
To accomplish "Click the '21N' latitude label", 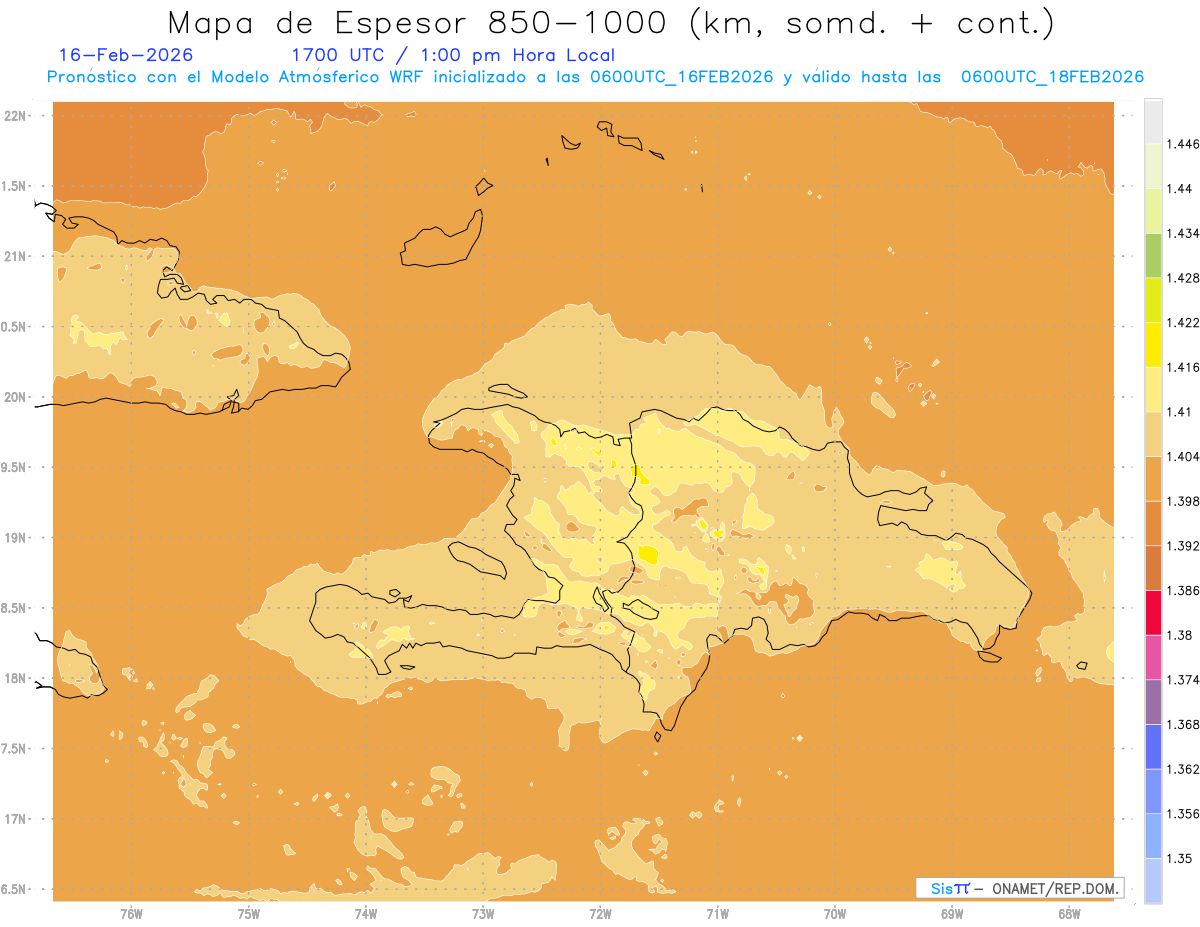I will tap(17, 256).
